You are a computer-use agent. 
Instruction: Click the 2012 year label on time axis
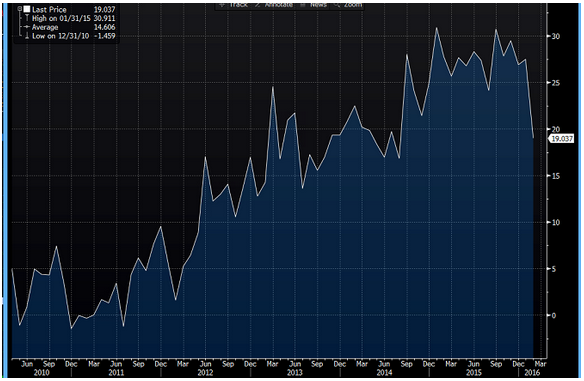click(x=205, y=372)
